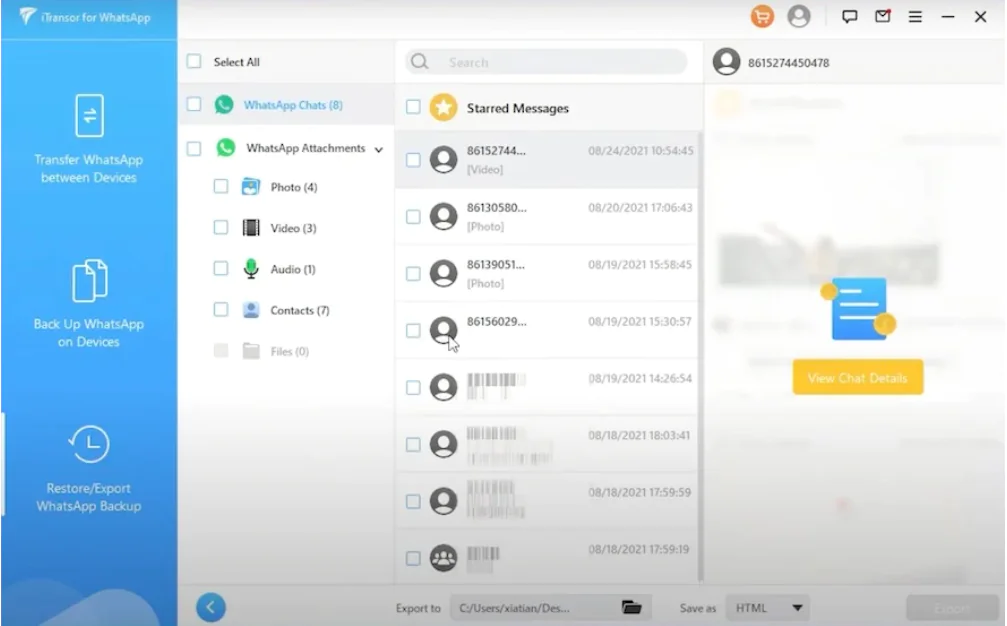Click the Starred Messages star icon
Viewport: 1007px width, 626px height.
[441, 107]
